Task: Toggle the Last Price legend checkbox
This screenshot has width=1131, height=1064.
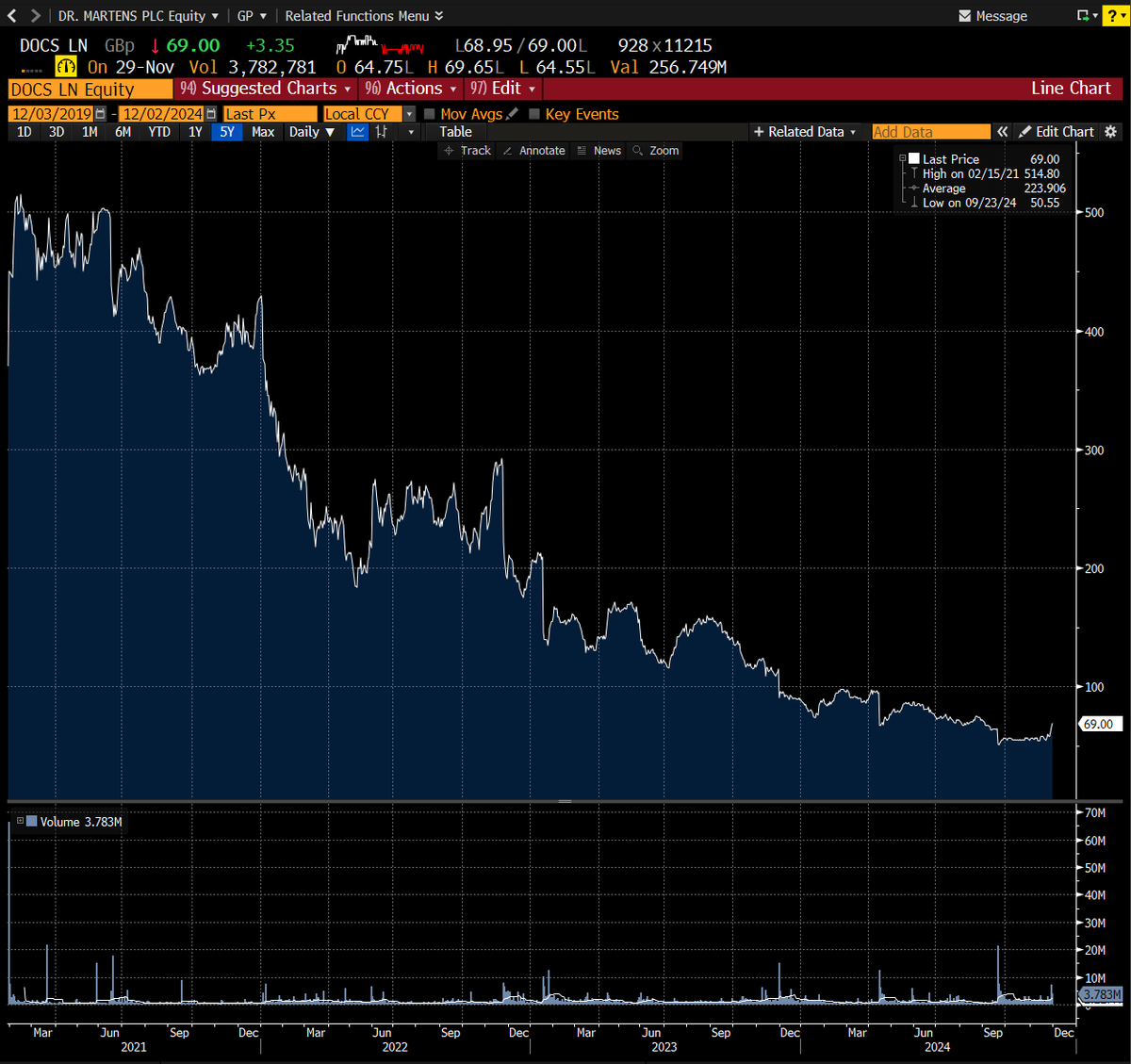Action: click(x=912, y=158)
